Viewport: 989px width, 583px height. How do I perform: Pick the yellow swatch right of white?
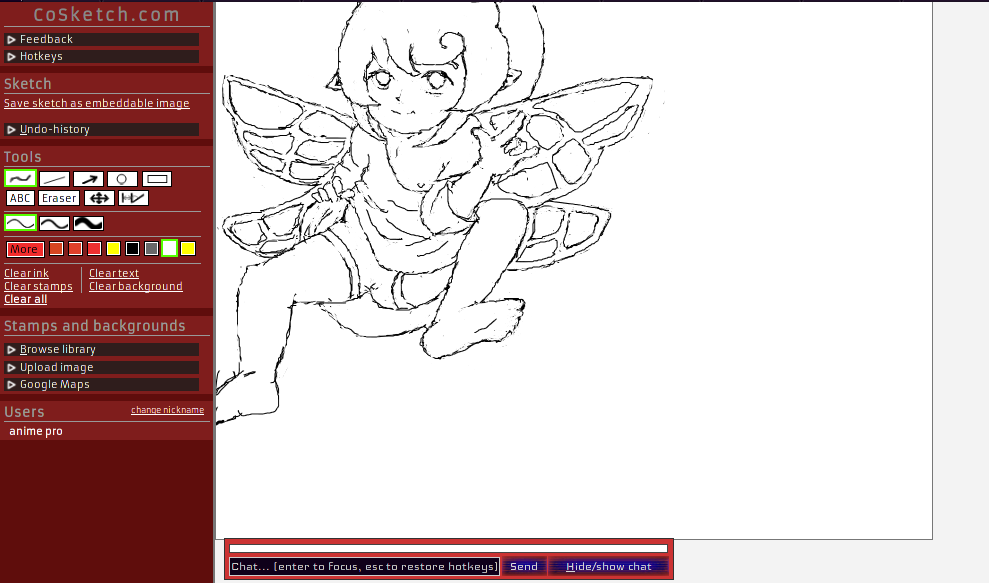188,249
